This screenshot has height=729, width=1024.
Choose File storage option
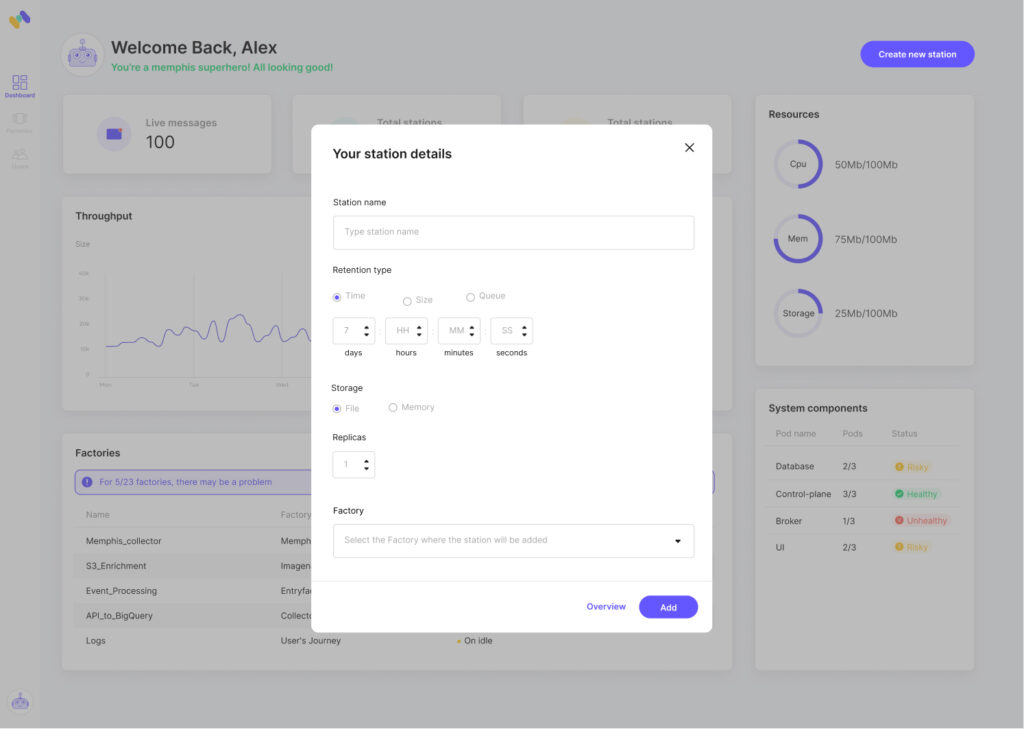tap(337, 409)
